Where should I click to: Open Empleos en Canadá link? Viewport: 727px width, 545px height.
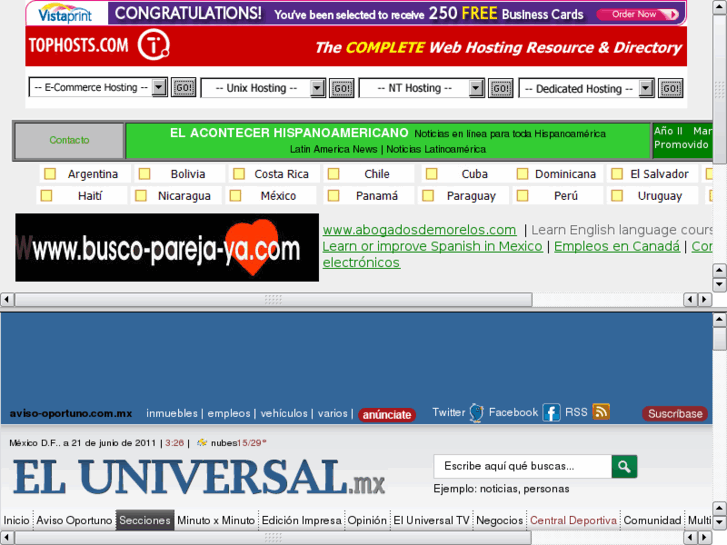coord(617,246)
